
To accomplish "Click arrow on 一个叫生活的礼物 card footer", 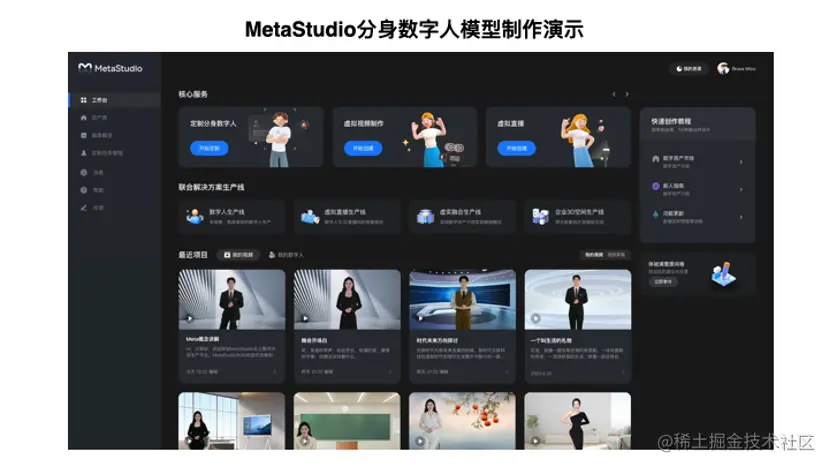I will tap(622, 372).
